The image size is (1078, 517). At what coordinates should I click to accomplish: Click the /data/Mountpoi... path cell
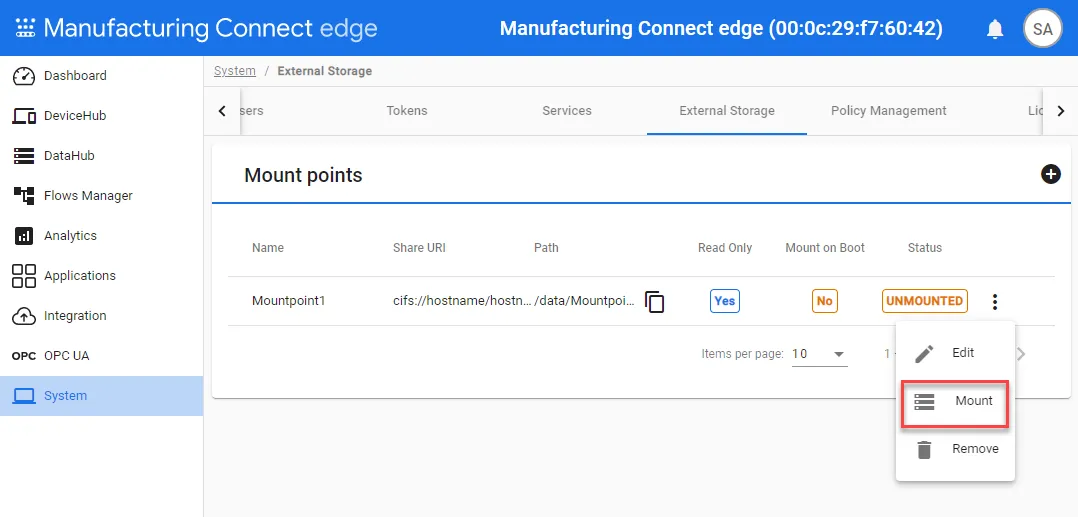[585, 301]
